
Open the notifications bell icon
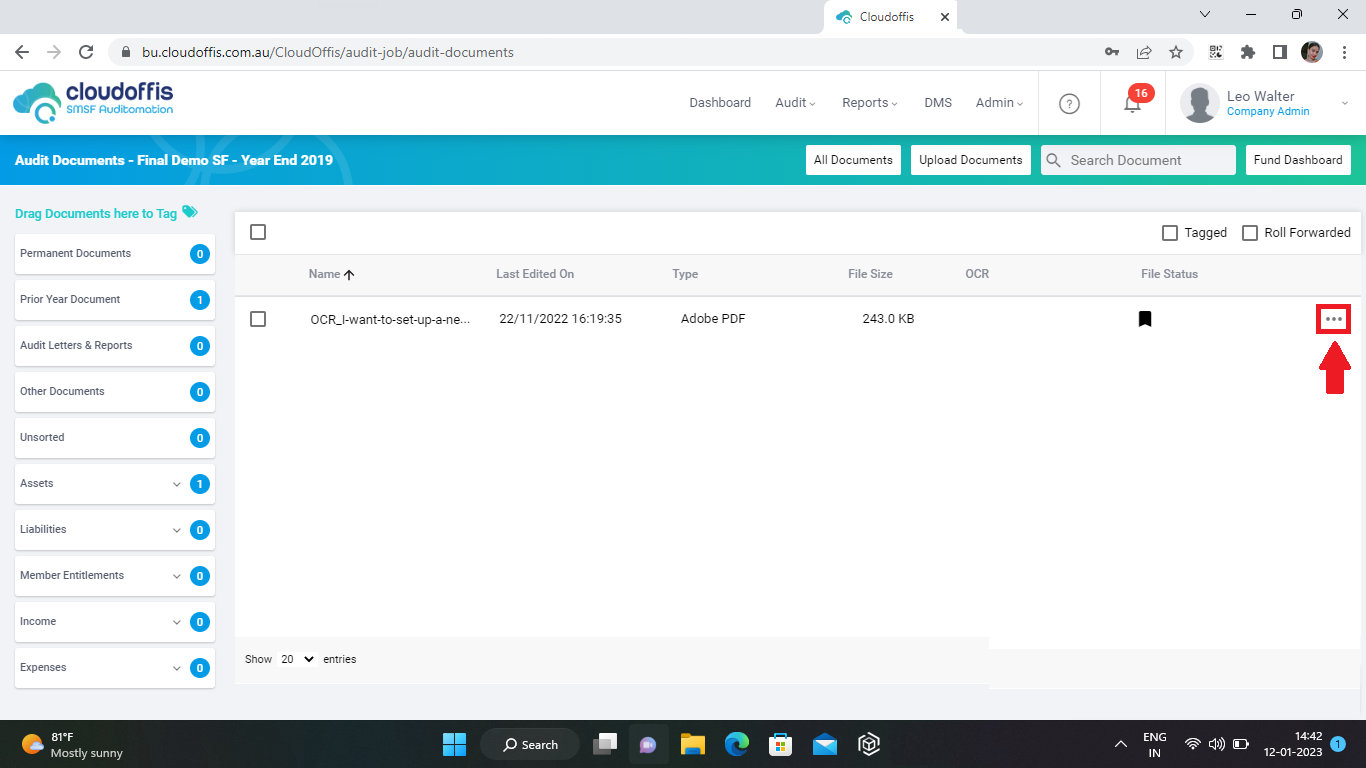pos(1132,104)
